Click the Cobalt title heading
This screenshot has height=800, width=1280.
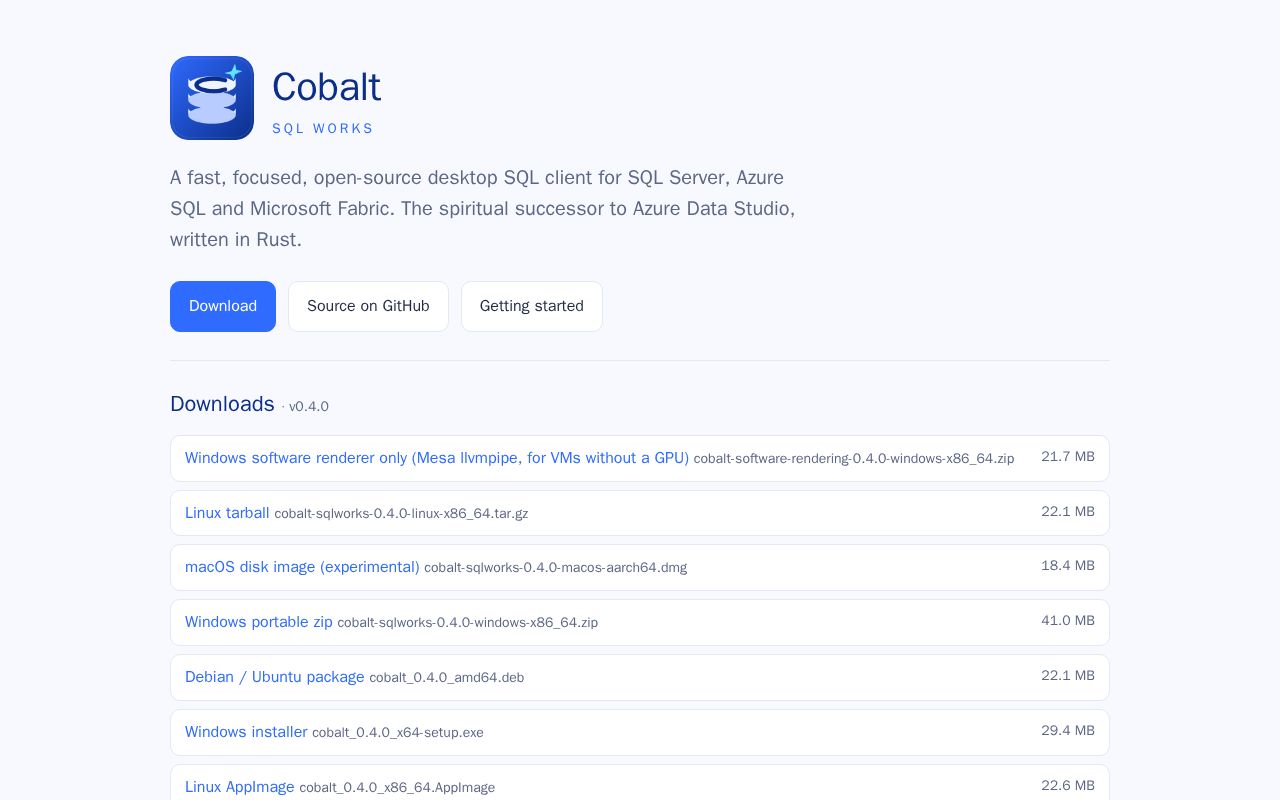pyautogui.click(x=326, y=87)
